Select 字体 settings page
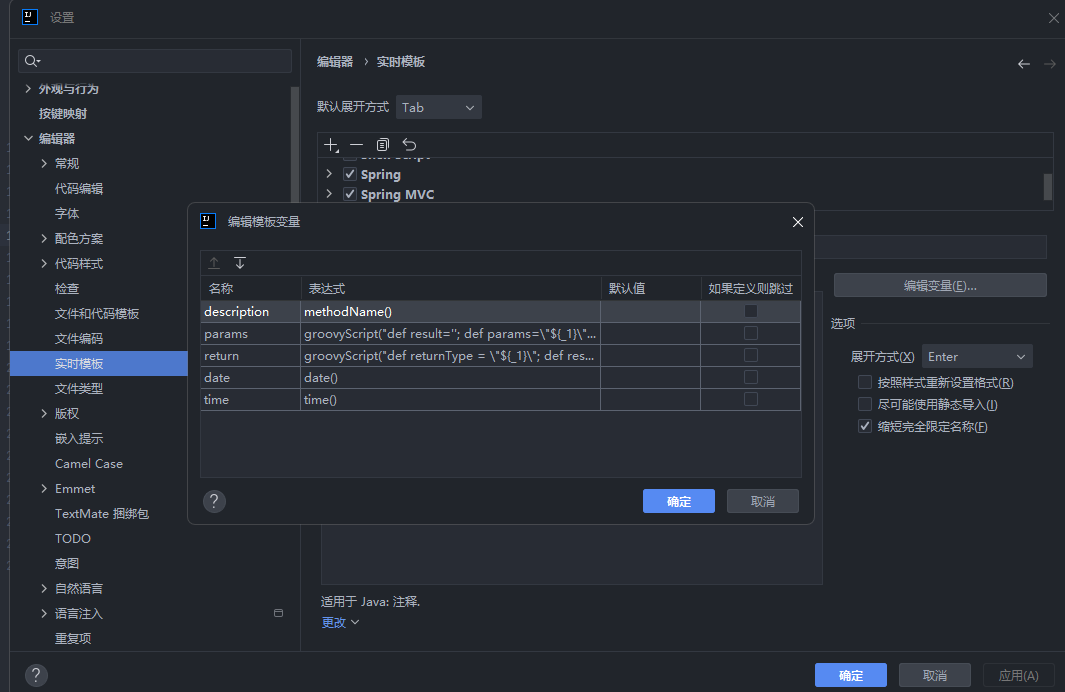This screenshot has height=692, width=1065. click(67, 213)
